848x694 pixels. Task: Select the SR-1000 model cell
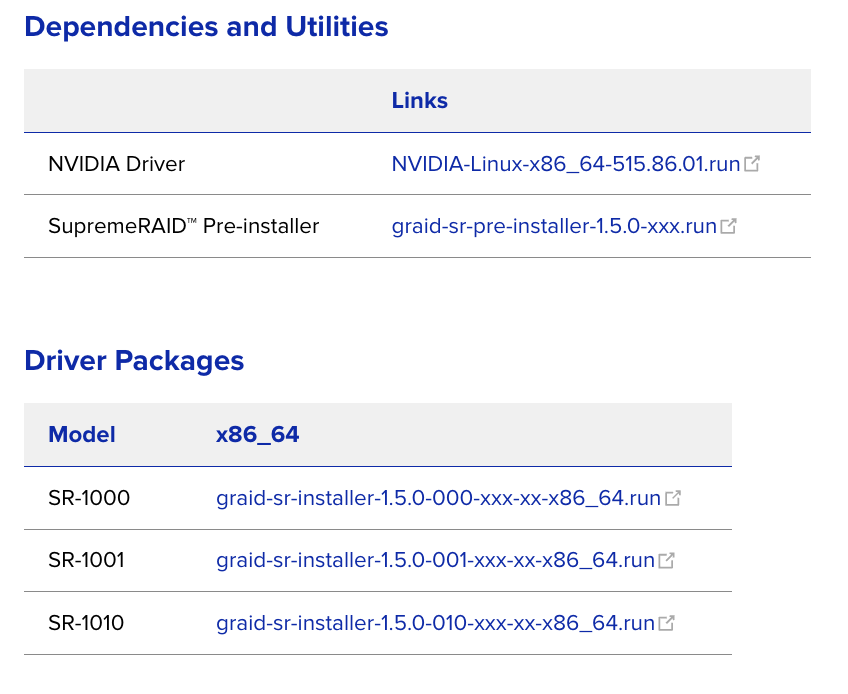89,498
